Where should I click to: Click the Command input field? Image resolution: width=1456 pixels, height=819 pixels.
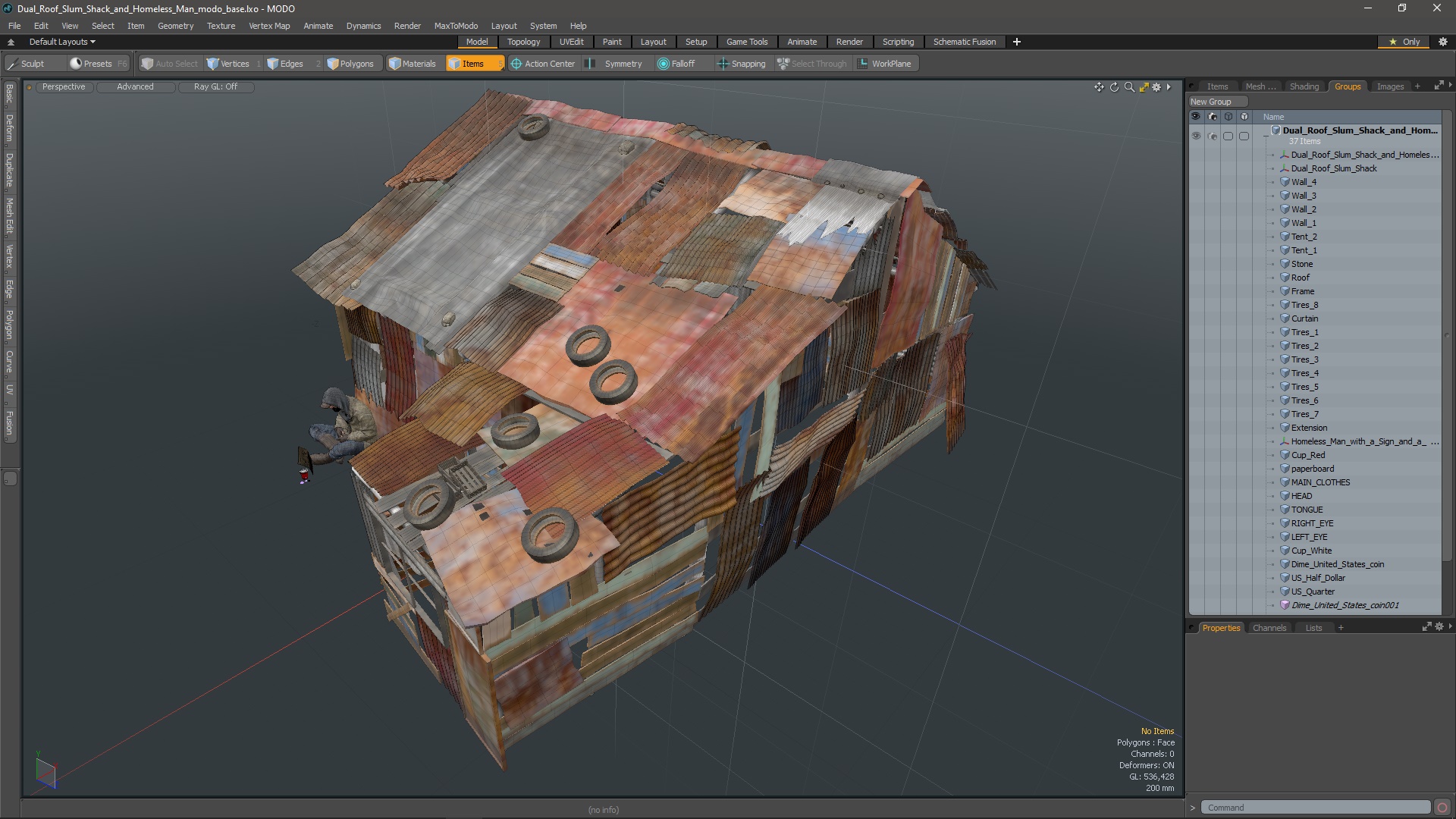(1316, 808)
